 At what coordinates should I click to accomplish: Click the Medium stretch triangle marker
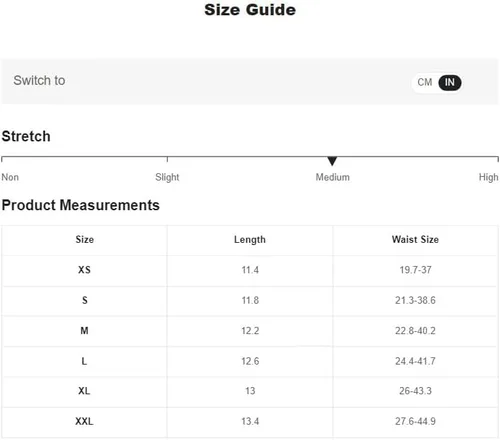point(332,161)
